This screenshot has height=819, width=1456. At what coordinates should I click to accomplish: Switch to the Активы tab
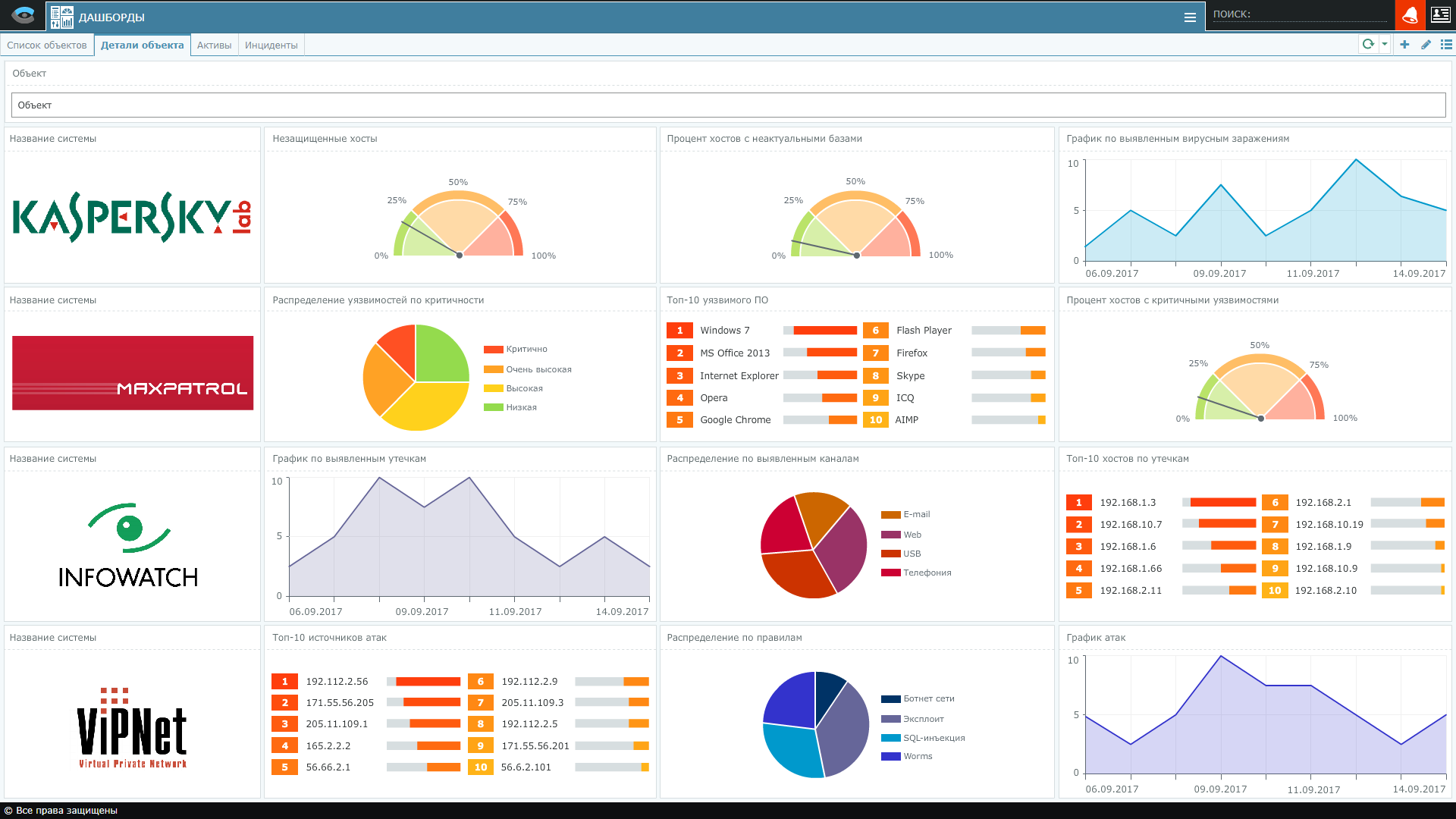tap(214, 45)
